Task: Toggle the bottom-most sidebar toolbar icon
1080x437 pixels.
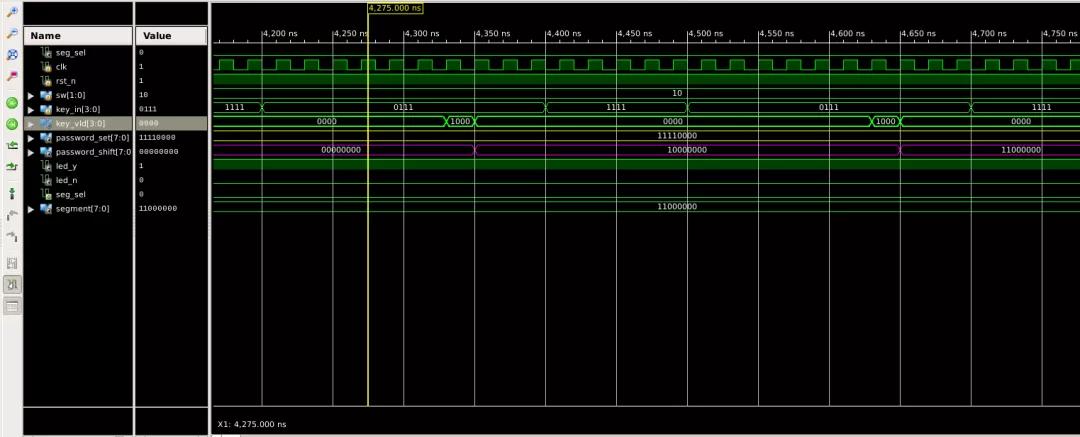Action: [x=12, y=307]
